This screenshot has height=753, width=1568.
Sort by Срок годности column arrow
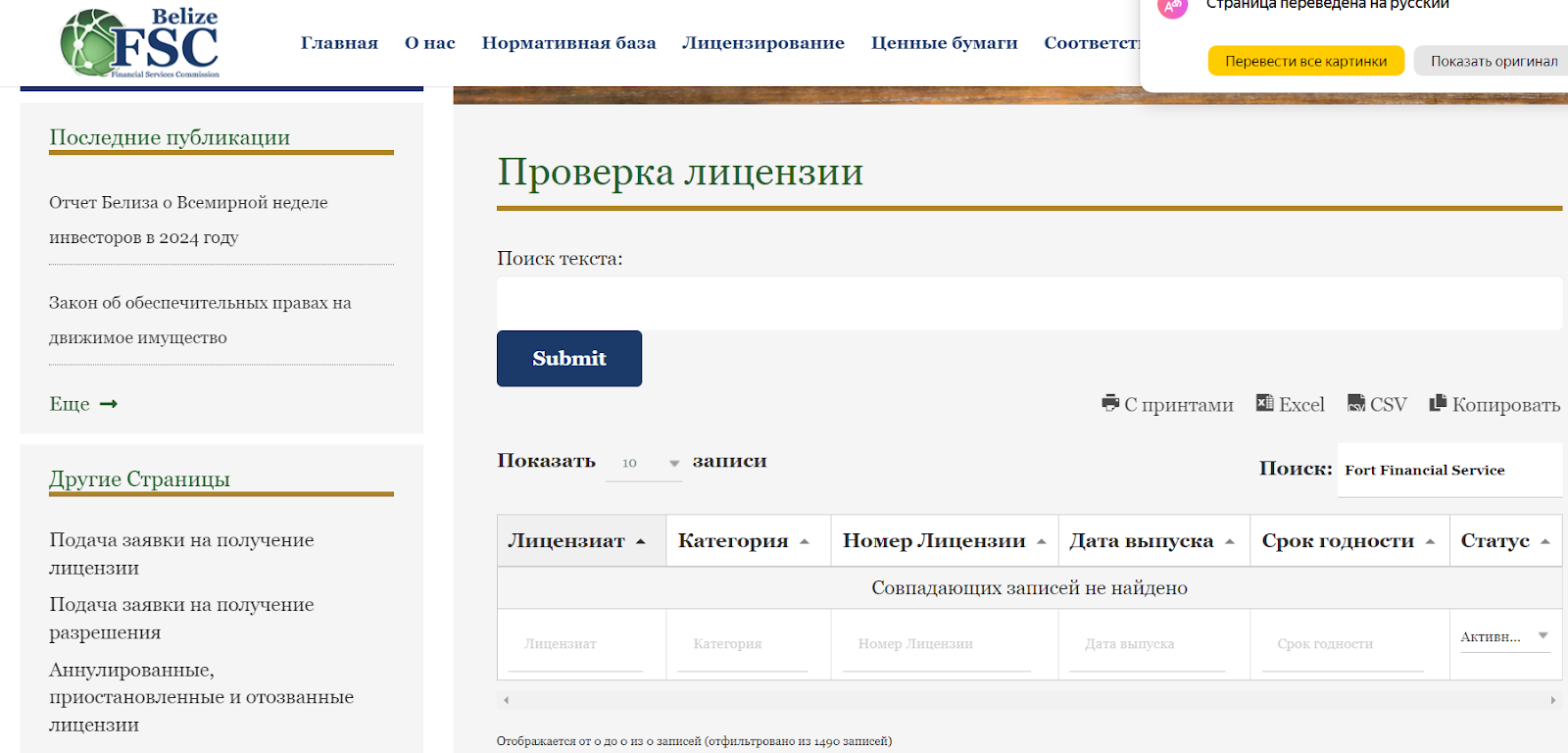pos(1431,541)
